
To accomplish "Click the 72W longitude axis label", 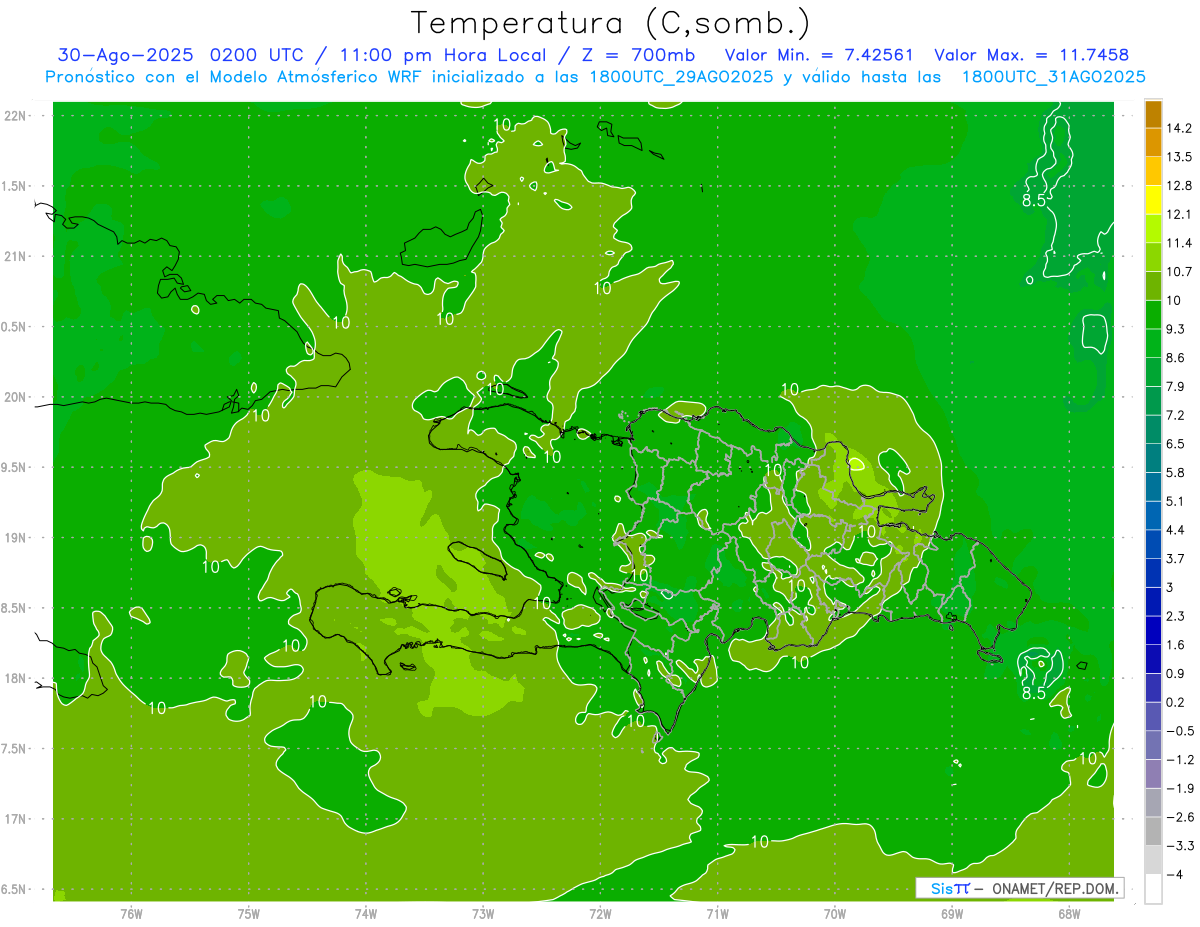I will (600, 914).
